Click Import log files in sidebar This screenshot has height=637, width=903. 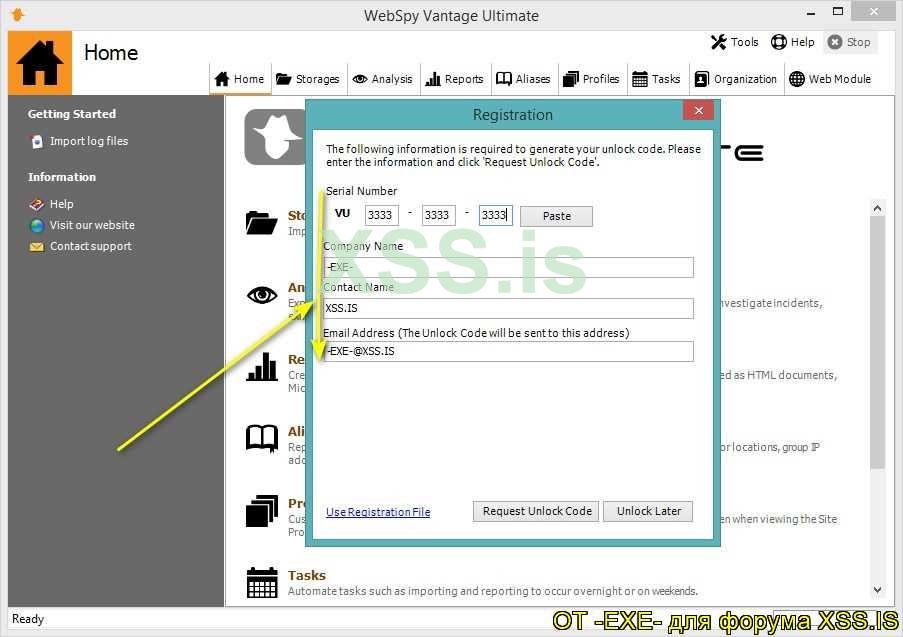coord(89,141)
